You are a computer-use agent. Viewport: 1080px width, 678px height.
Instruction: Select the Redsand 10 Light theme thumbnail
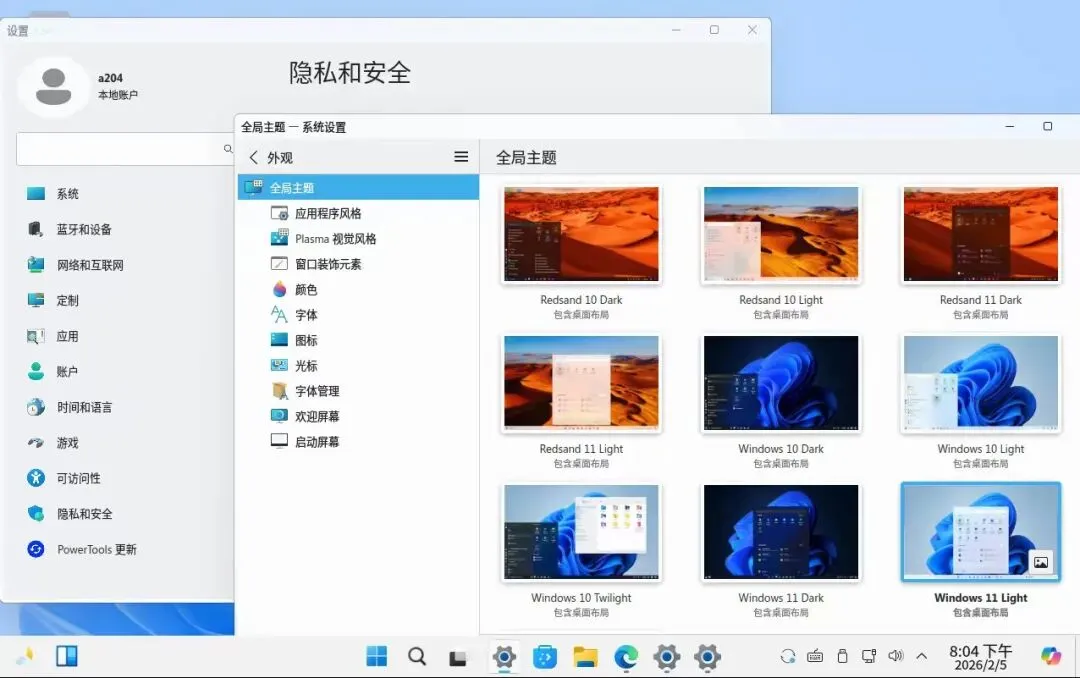780,234
